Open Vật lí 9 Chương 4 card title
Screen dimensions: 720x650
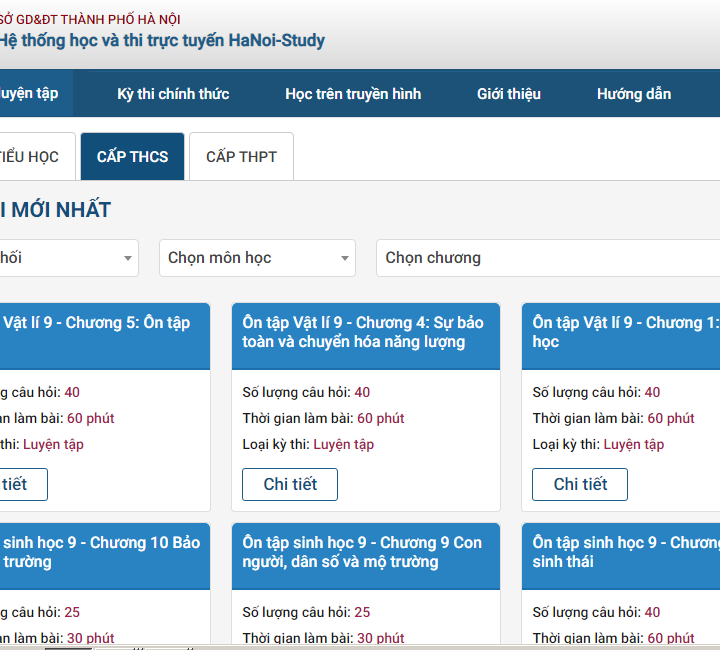coord(363,332)
